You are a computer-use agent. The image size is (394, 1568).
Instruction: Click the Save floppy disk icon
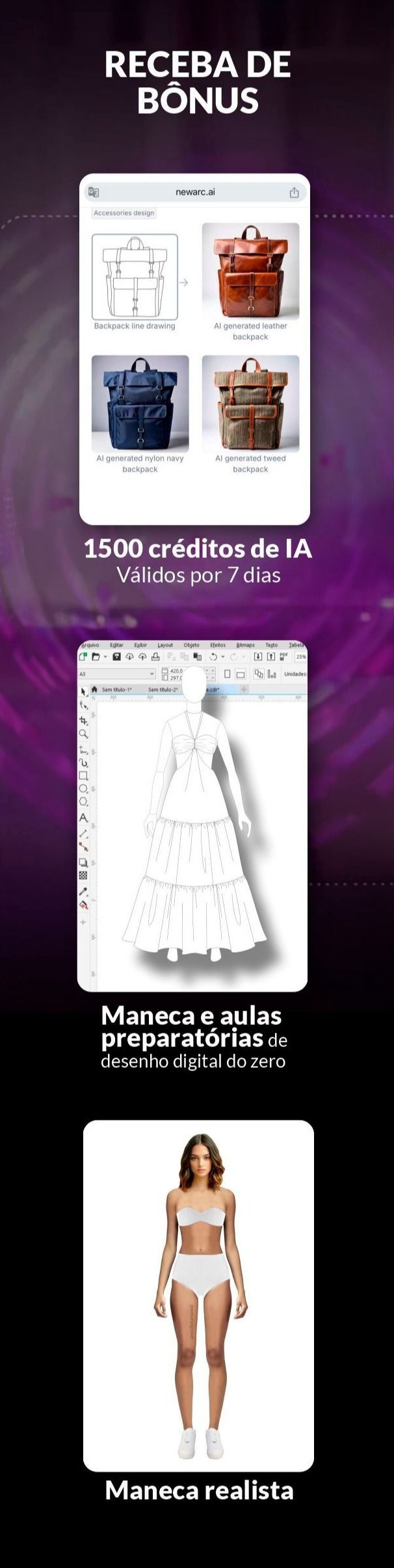117,657
